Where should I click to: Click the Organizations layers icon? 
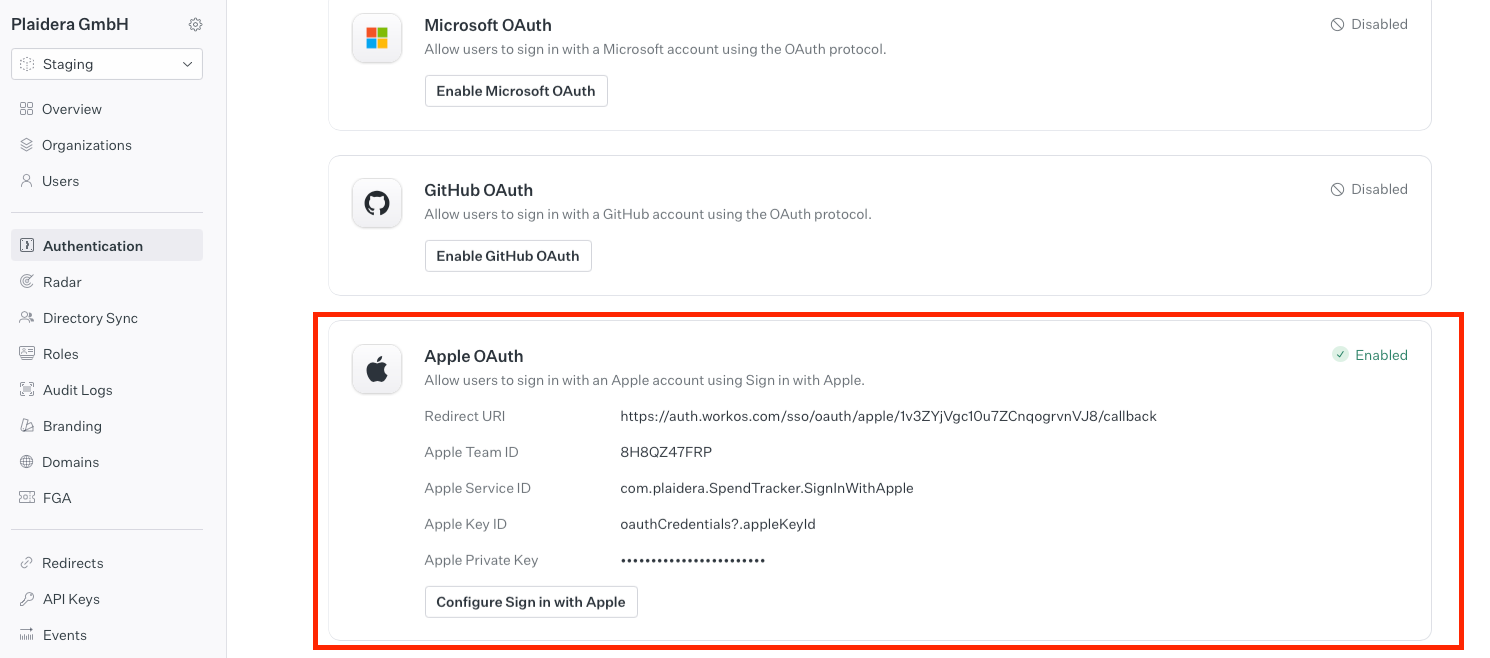[27, 145]
